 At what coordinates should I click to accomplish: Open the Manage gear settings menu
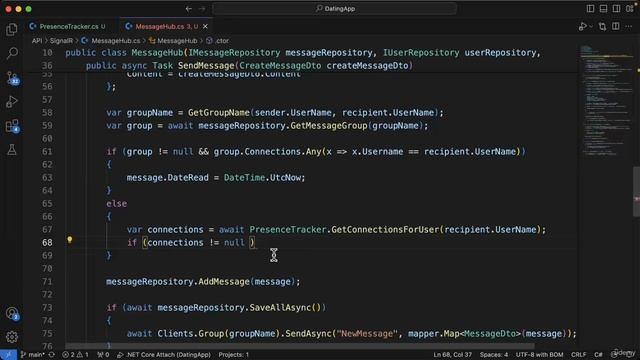(12, 337)
